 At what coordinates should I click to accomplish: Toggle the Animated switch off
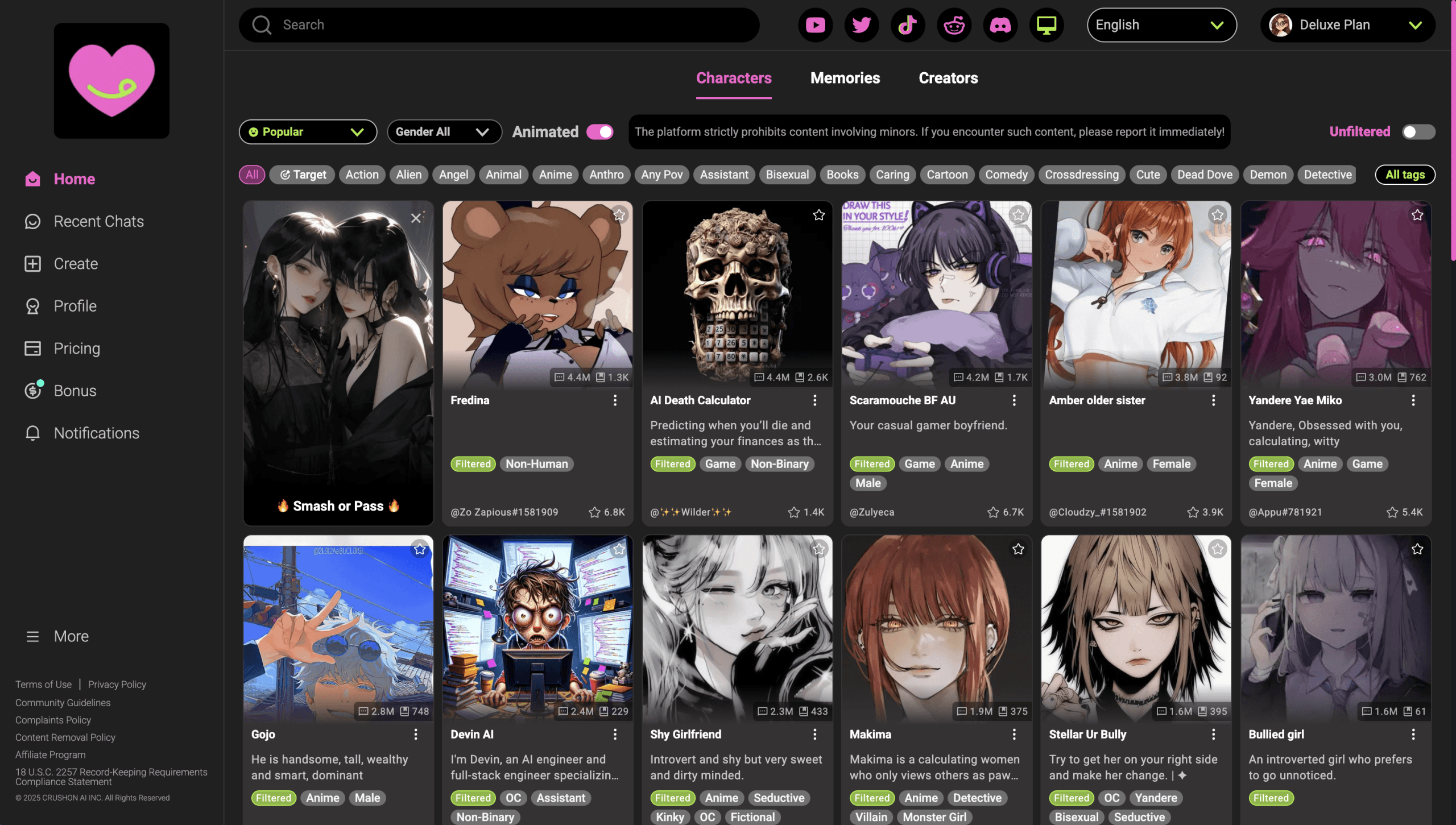(x=599, y=132)
